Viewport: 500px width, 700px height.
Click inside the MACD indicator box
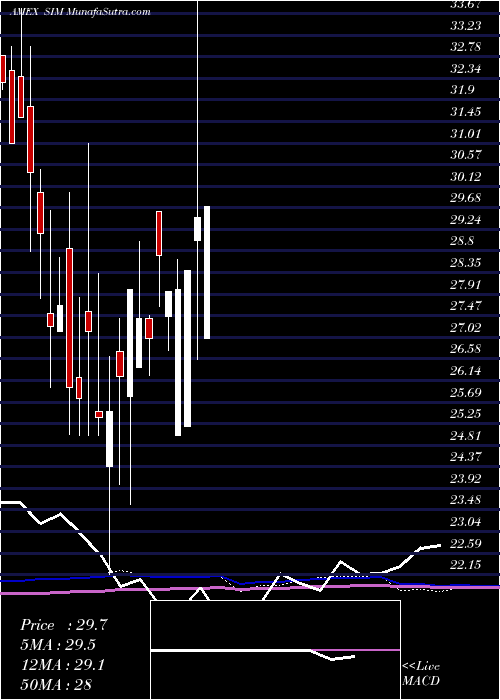275,650
